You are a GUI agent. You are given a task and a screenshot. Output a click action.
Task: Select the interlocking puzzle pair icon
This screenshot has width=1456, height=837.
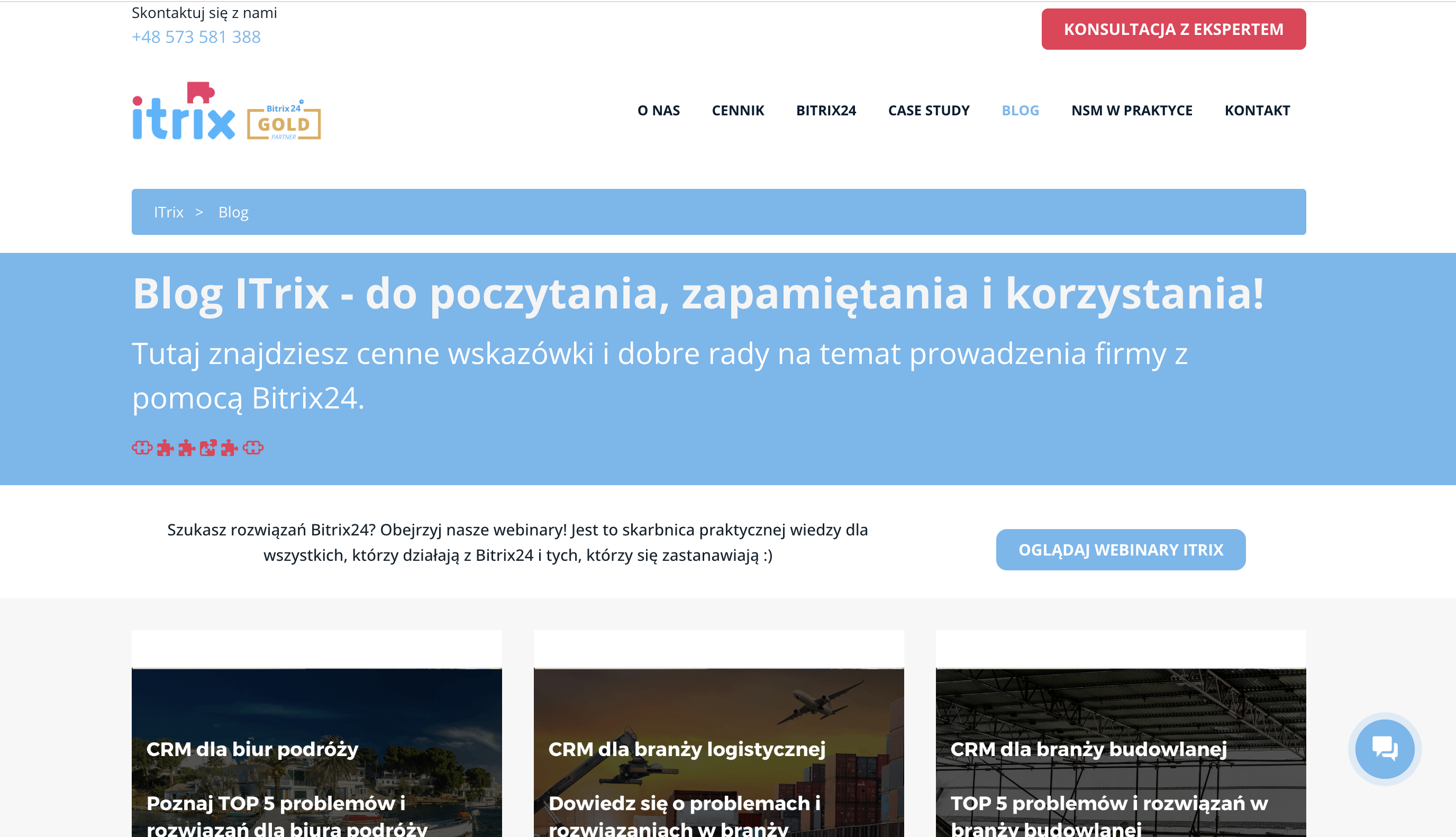pyautogui.click(x=207, y=448)
